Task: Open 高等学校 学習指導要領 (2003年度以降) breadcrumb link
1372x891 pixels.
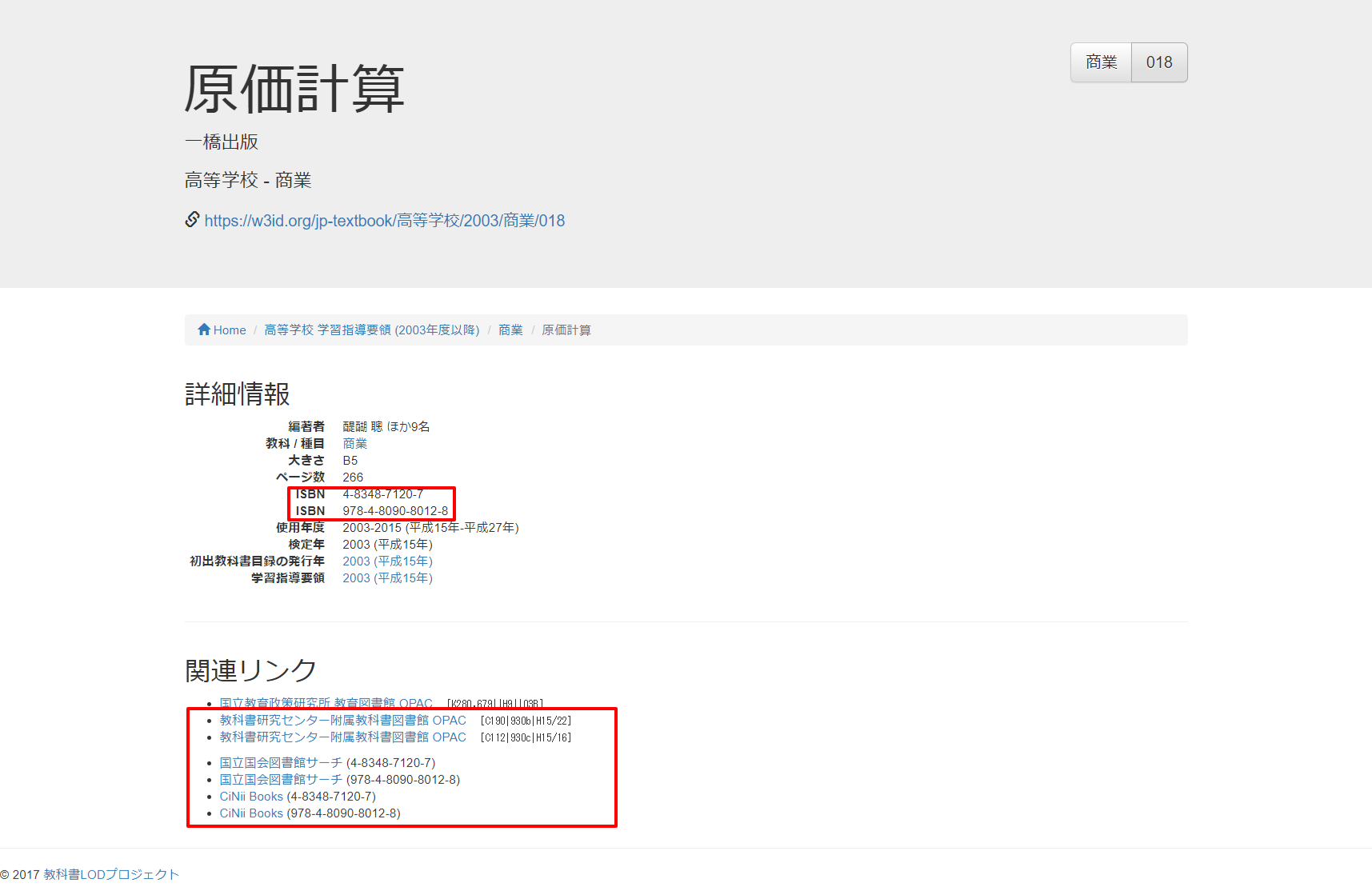Action: tap(371, 330)
